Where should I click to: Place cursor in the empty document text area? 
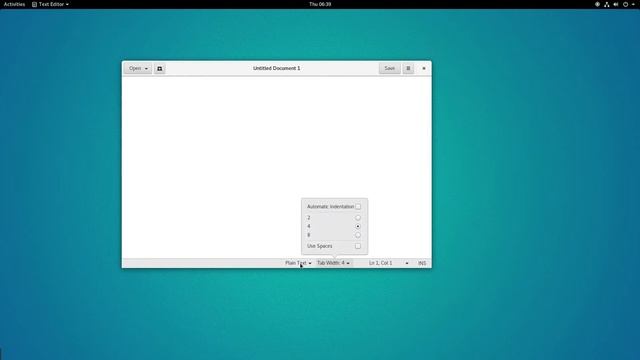pyautogui.click(x=276, y=167)
